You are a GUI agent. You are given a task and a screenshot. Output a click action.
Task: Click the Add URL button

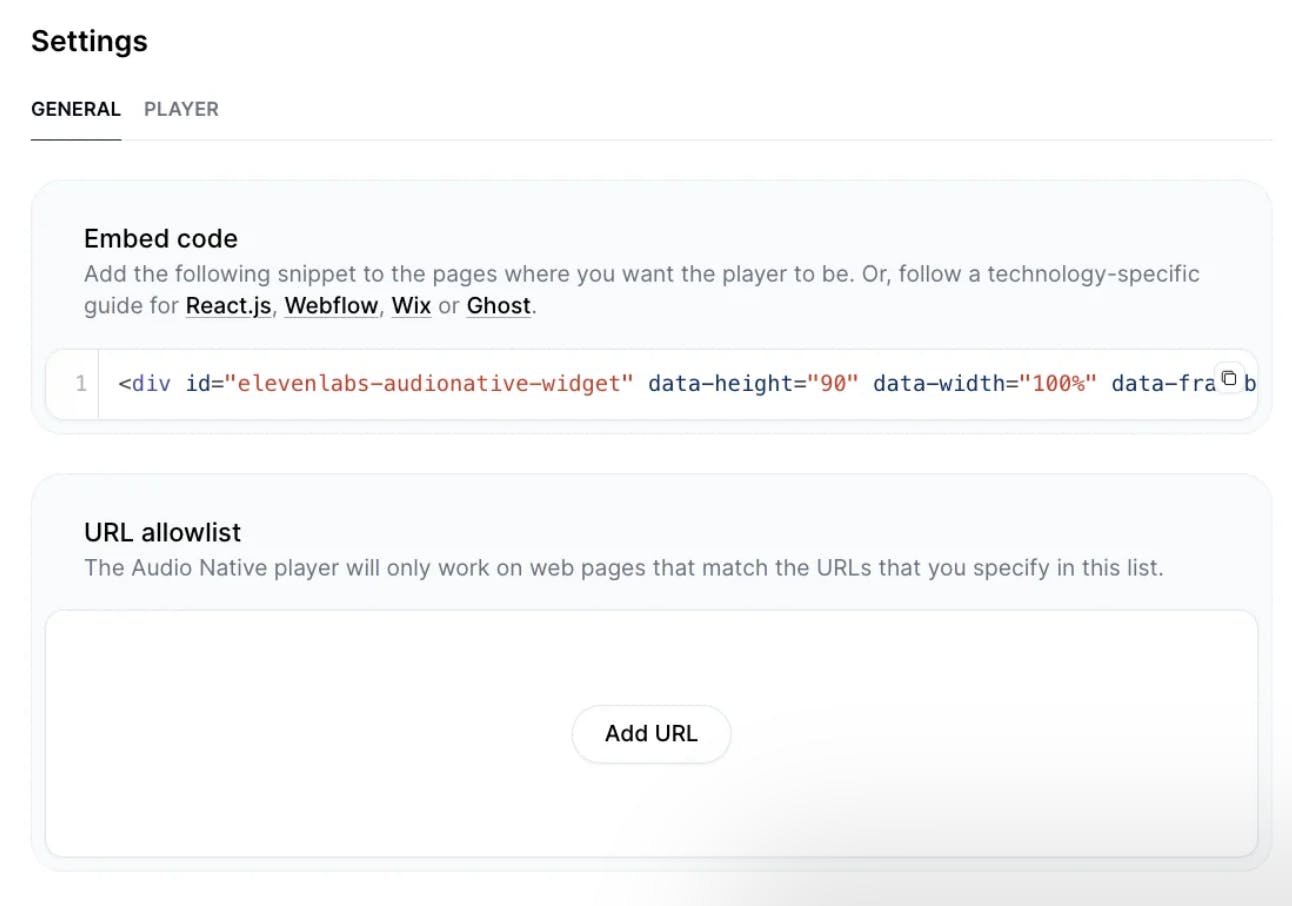[x=651, y=734]
